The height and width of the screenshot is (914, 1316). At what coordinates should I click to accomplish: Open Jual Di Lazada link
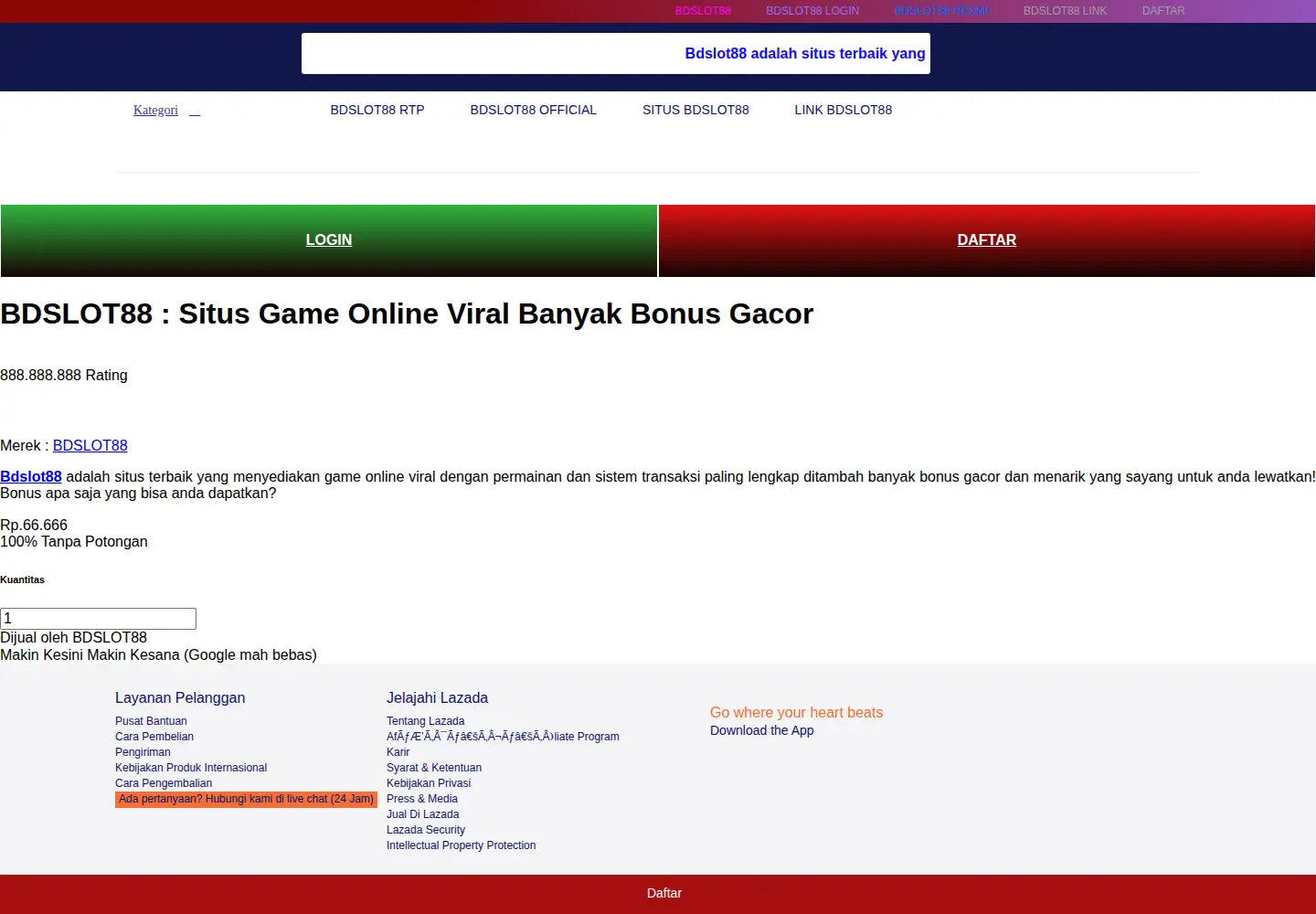422,814
